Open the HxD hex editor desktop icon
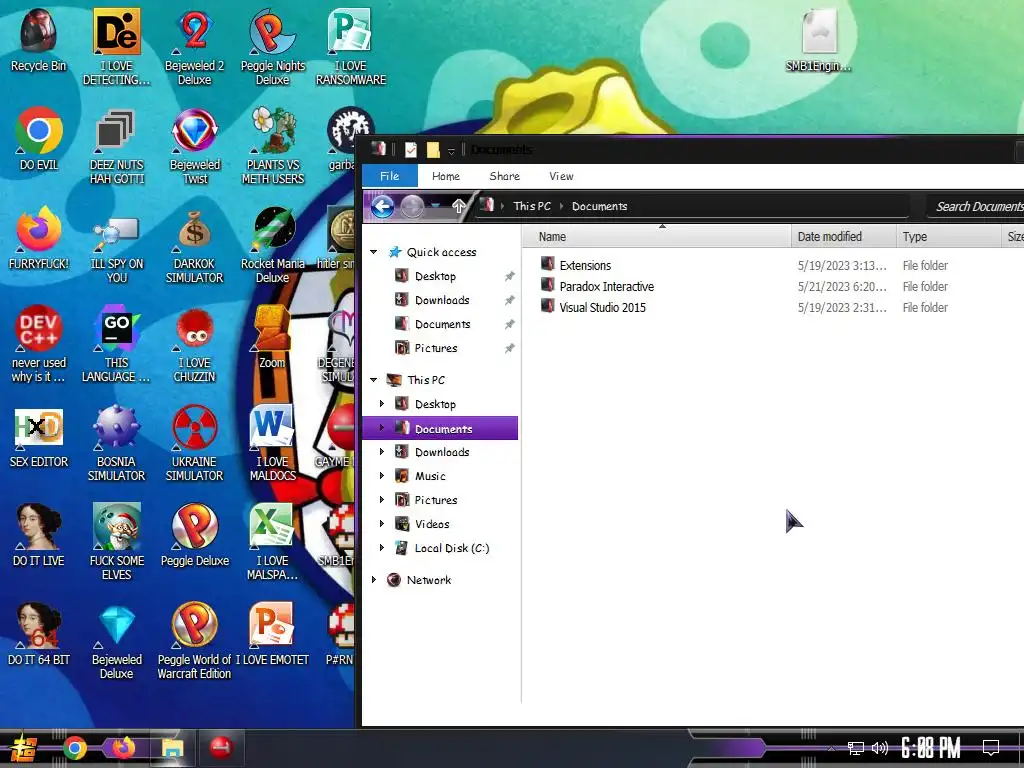Screen dimensions: 1024x768 coord(39,438)
